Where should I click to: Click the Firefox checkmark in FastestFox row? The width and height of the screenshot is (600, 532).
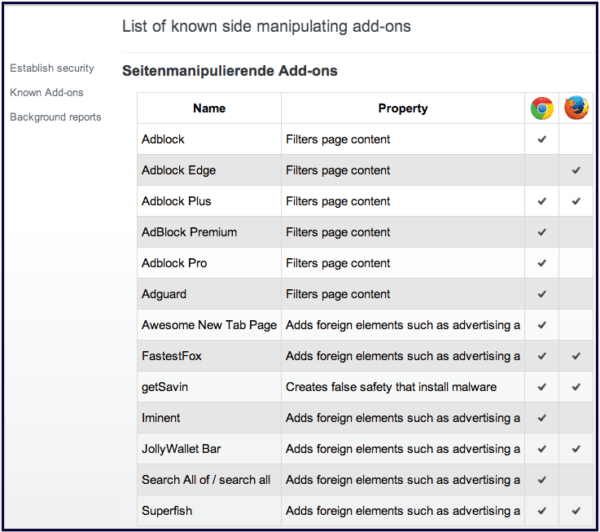coord(576,356)
